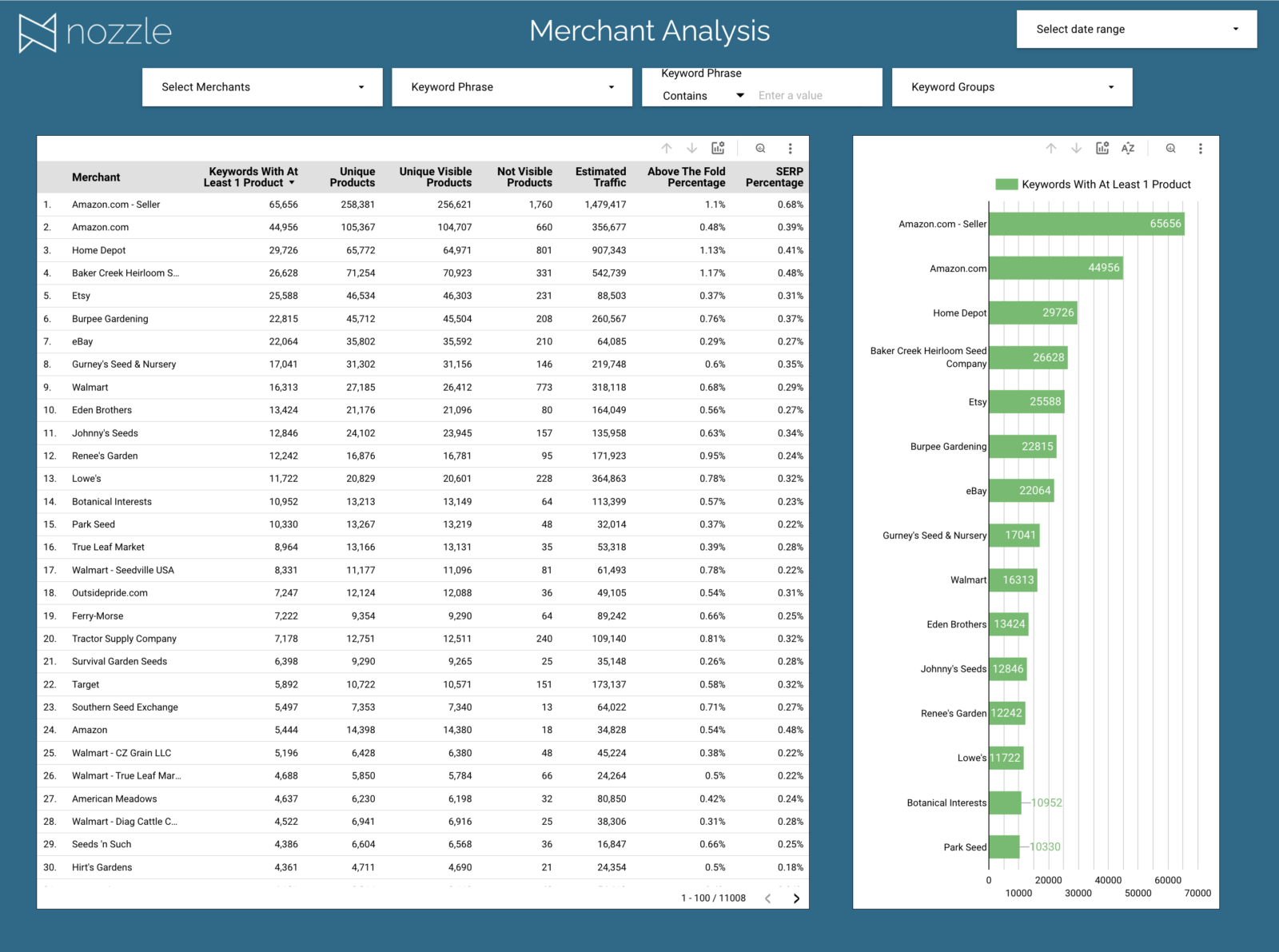Open the three-dot options menu on the bar chart
The image size is (1279, 952).
pyautogui.click(x=1200, y=148)
